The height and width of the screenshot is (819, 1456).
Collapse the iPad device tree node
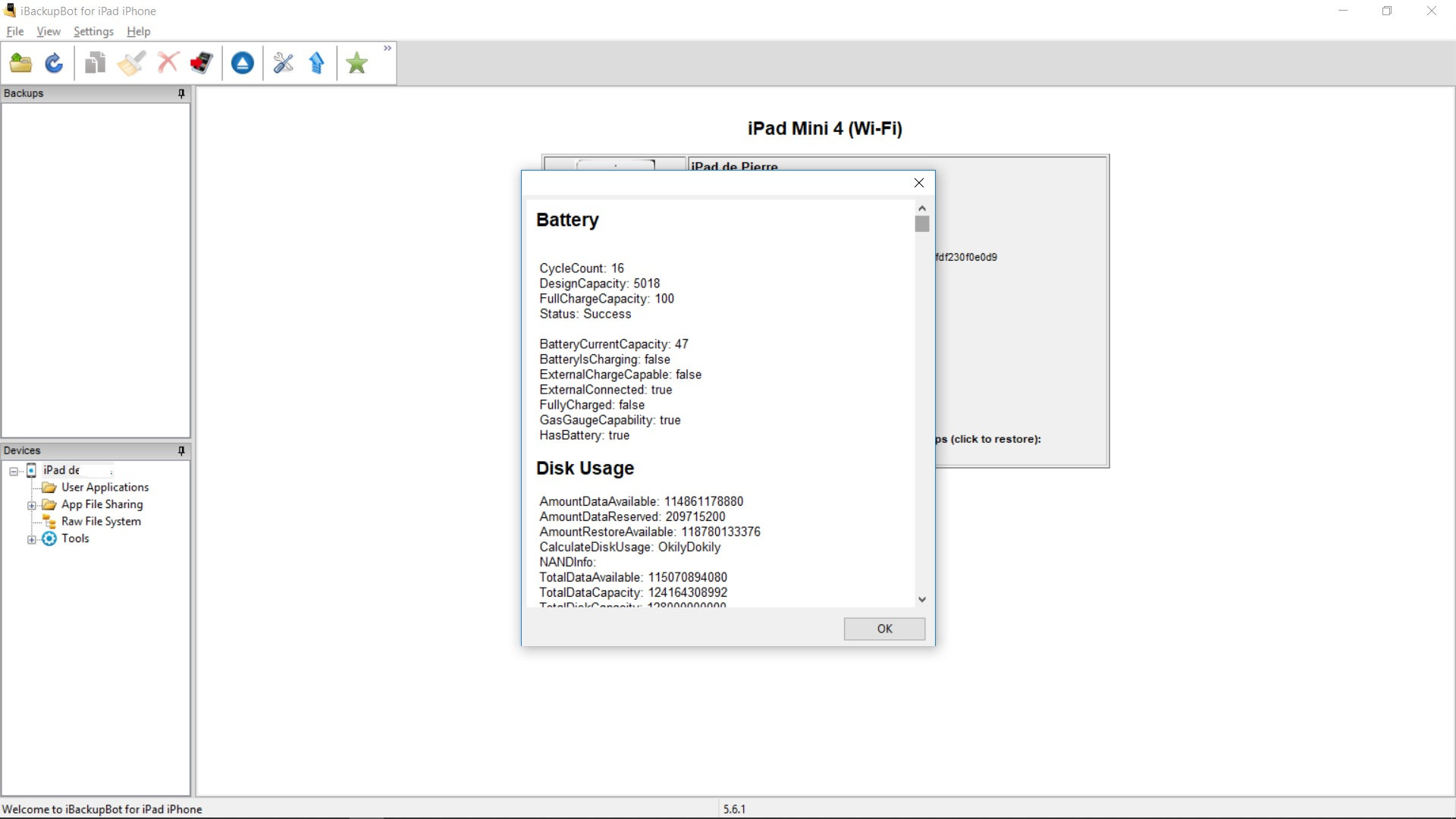(x=14, y=471)
